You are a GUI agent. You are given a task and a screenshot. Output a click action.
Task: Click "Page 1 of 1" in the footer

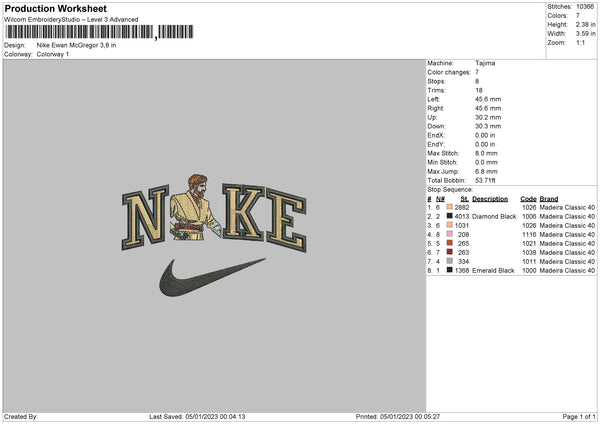tap(579, 416)
